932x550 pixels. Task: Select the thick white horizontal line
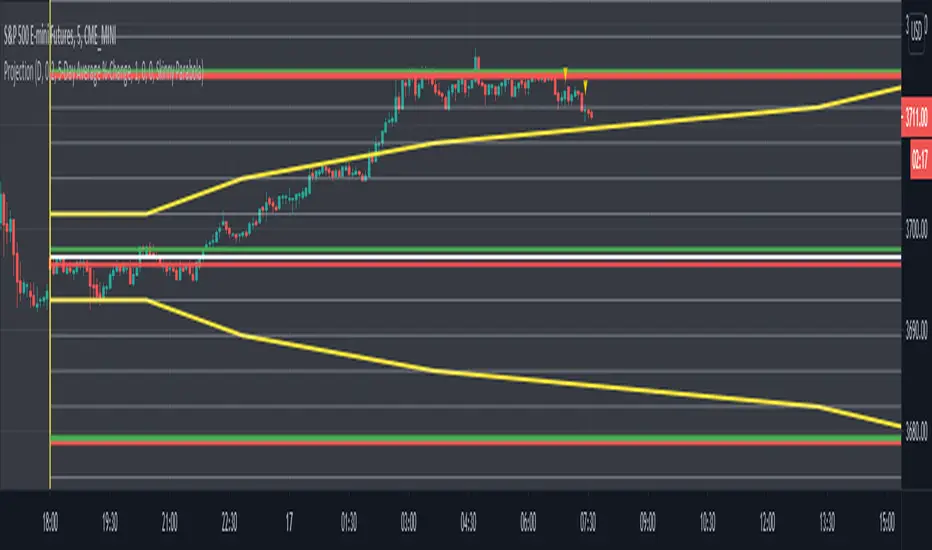(476, 257)
